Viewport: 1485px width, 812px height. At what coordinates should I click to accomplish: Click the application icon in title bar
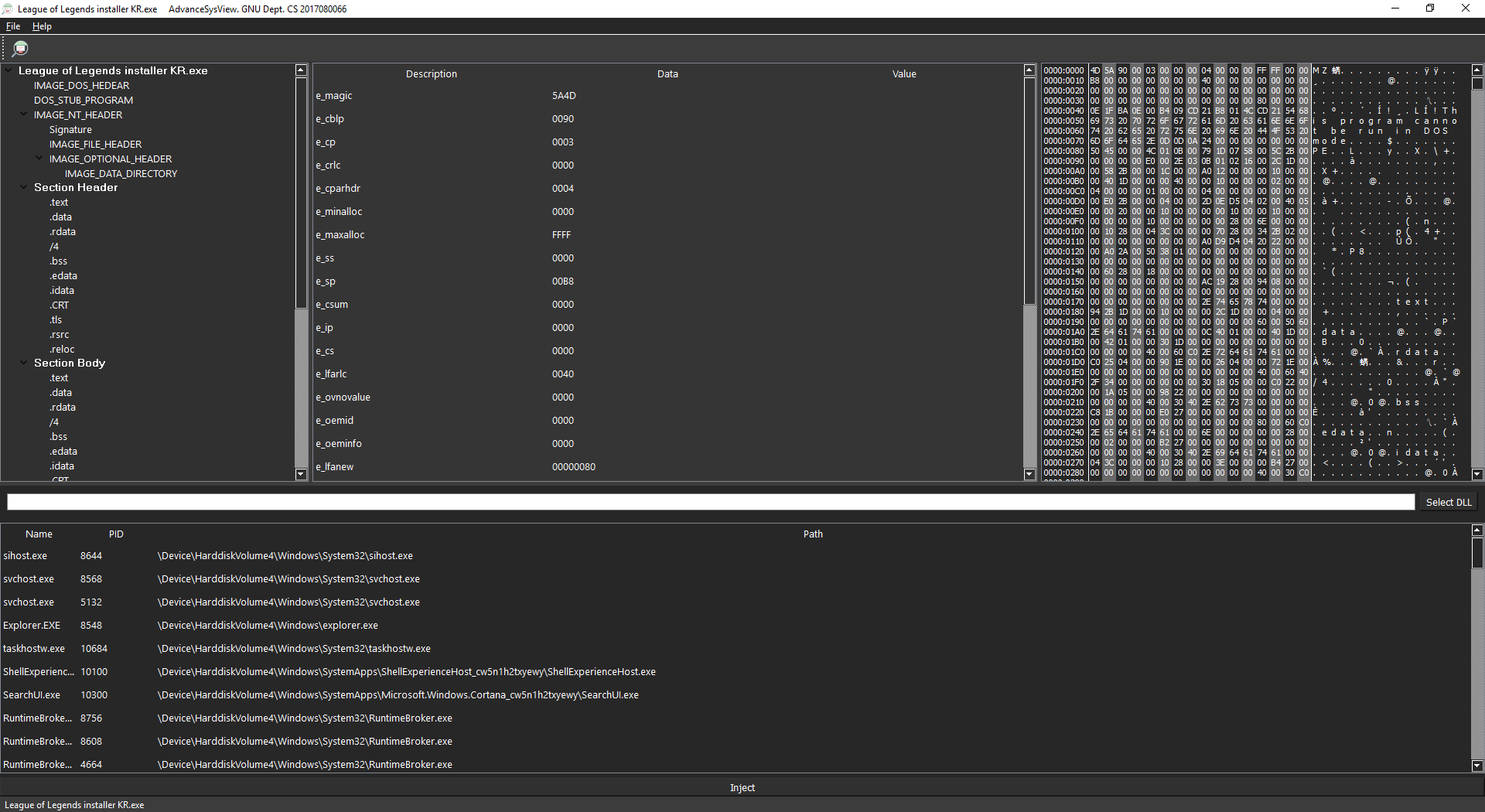pos(8,9)
